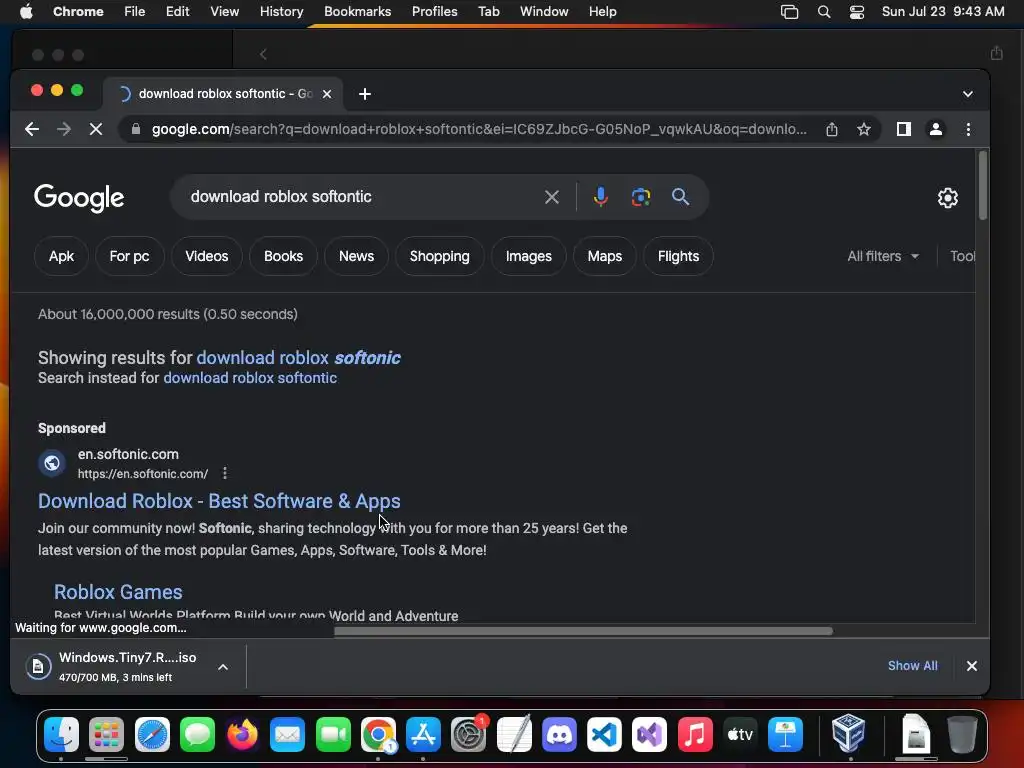Search by image with Google Lens
This screenshot has width=1024, height=768.
click(x=641, y=197)
